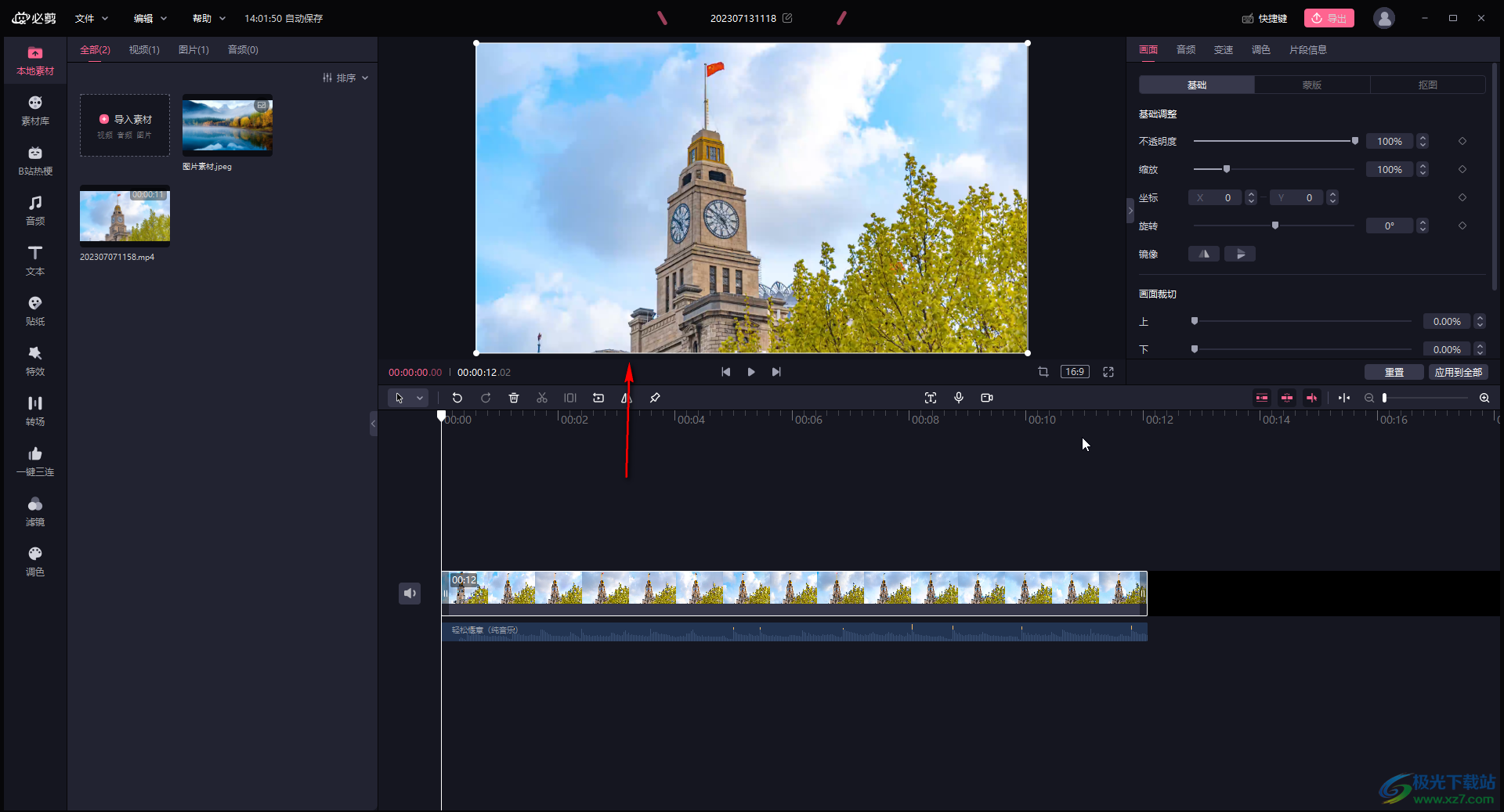Open the B站热梗 sidebar section

coord(35,161)
